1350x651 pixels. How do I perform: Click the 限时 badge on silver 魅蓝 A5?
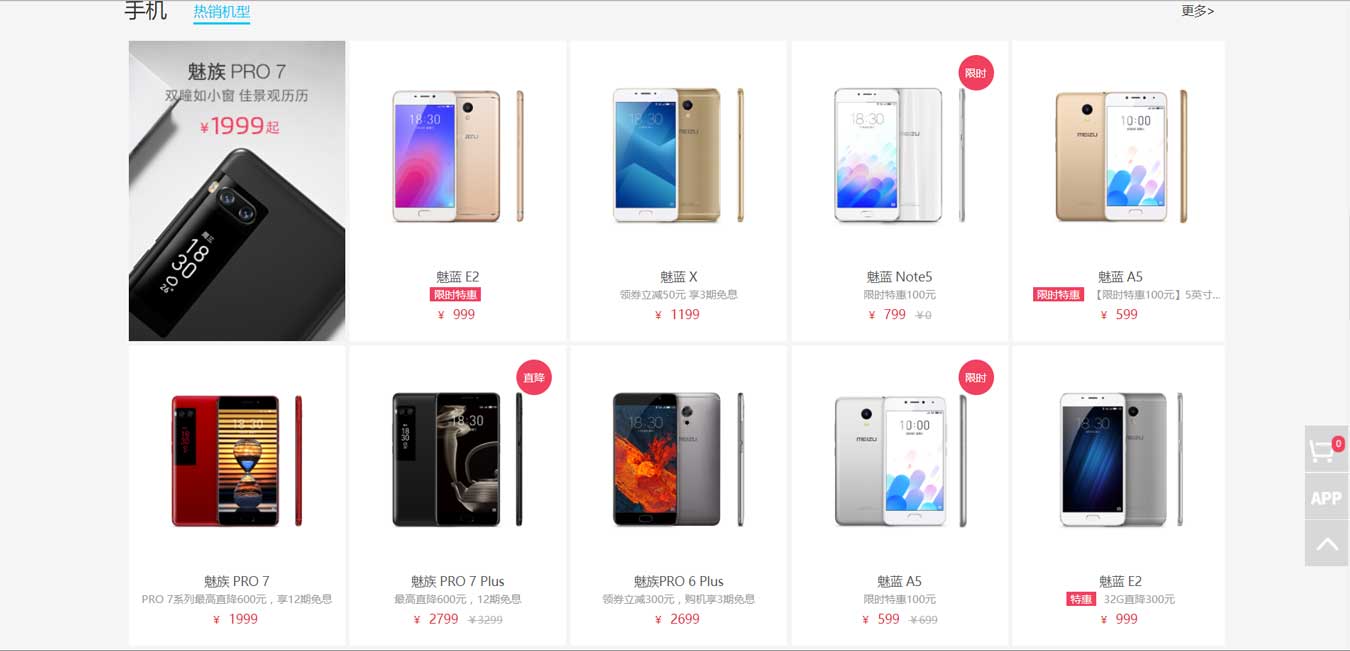pos(976,378)
